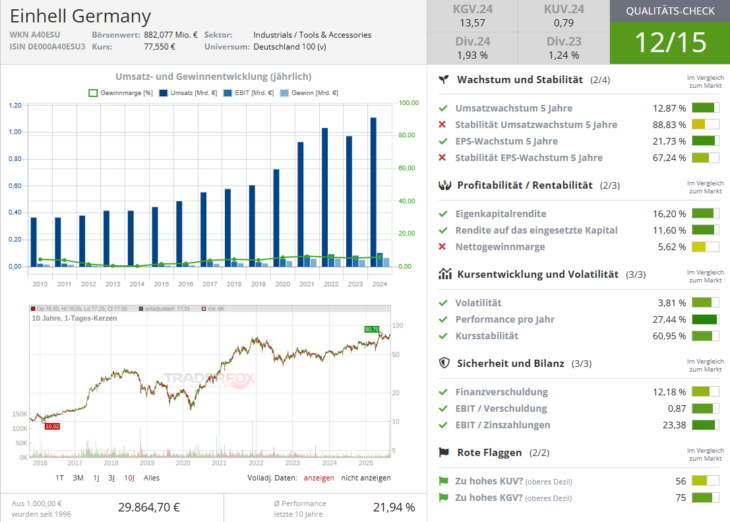Click the Profitabilität / Rentabilität hands icon

coord(445,185)
